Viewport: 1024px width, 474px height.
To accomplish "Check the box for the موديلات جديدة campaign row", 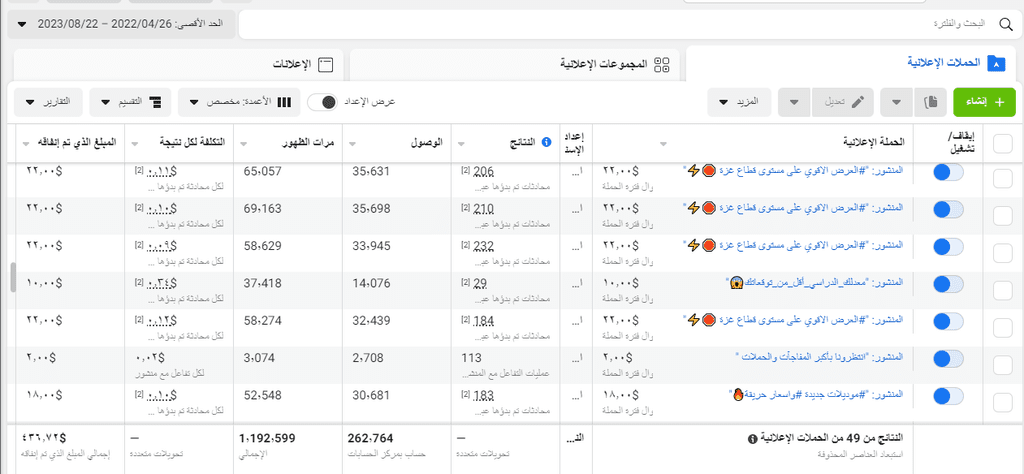I will pos(1002,402).
